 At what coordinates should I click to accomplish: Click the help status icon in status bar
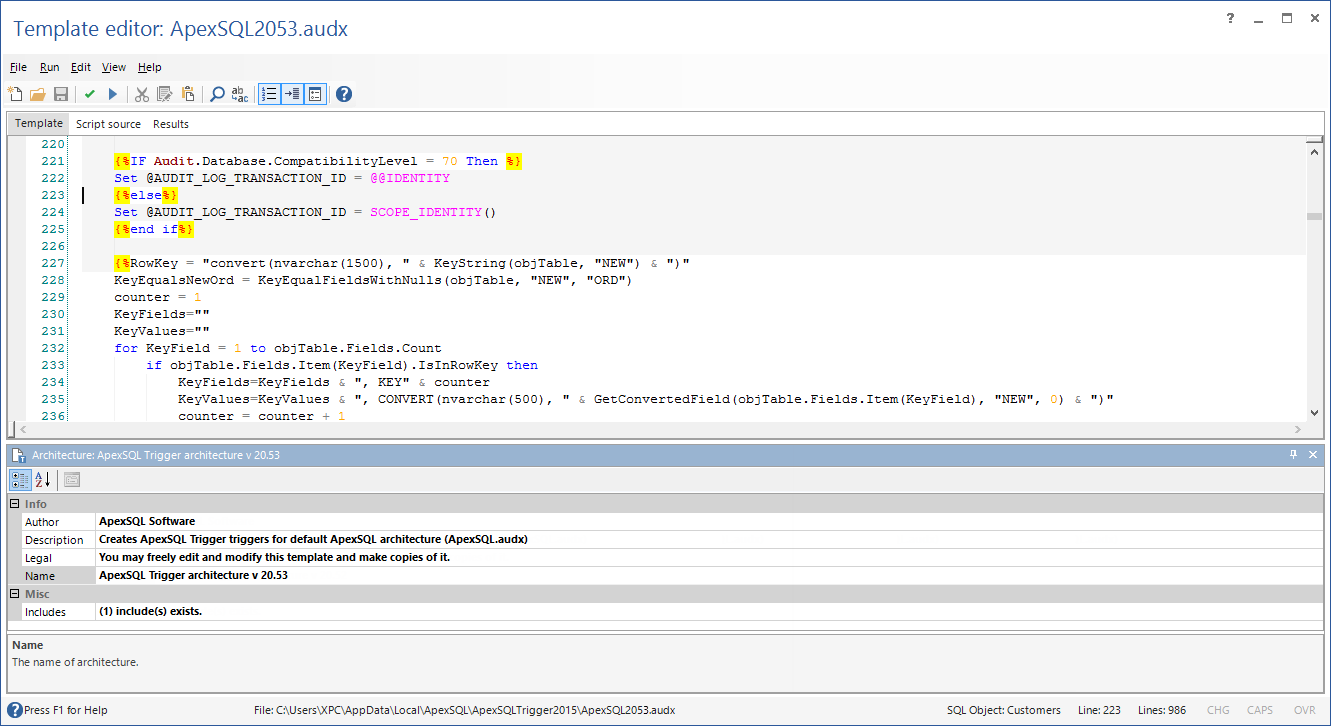15,710
